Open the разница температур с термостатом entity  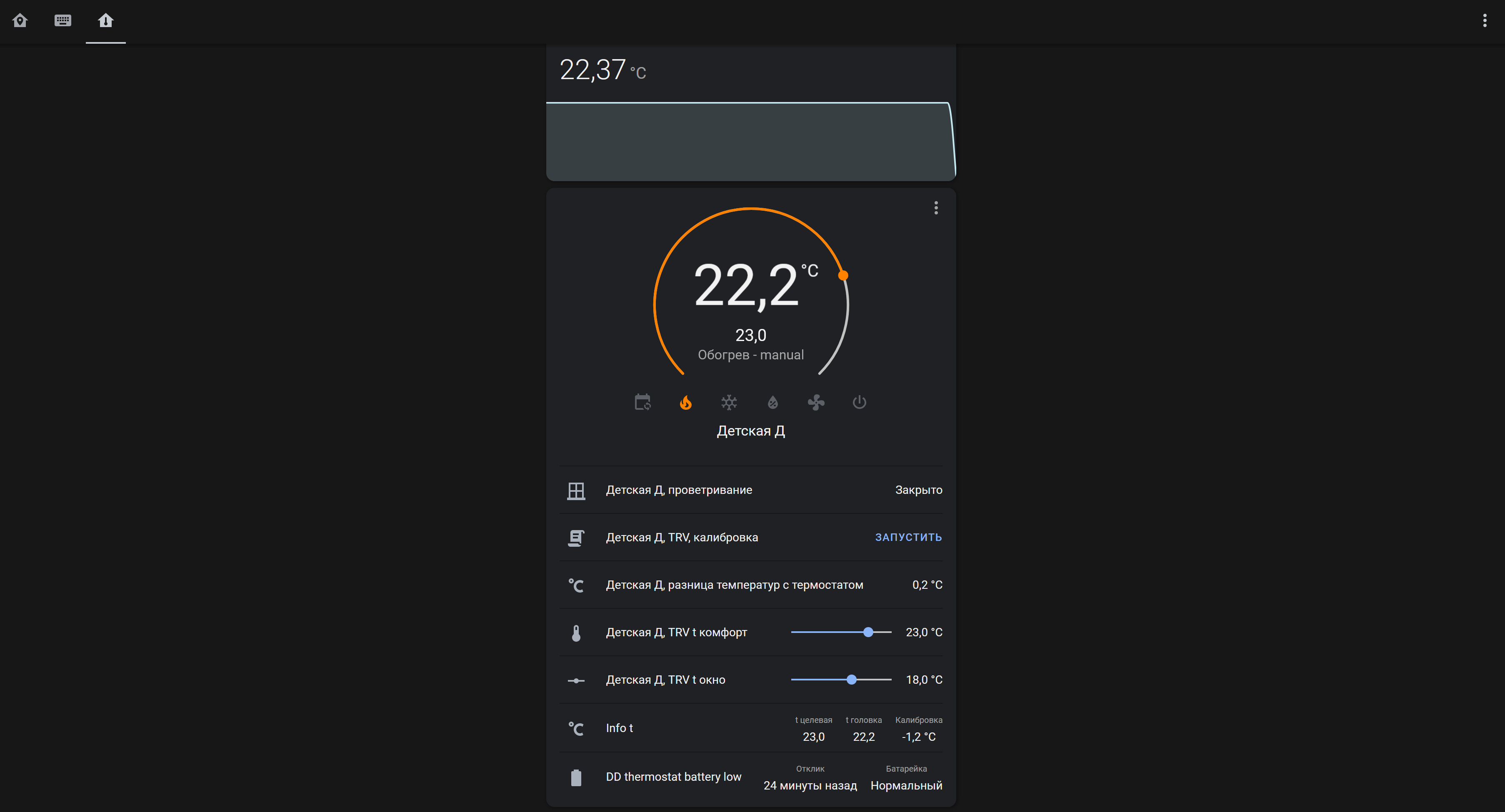735,584
